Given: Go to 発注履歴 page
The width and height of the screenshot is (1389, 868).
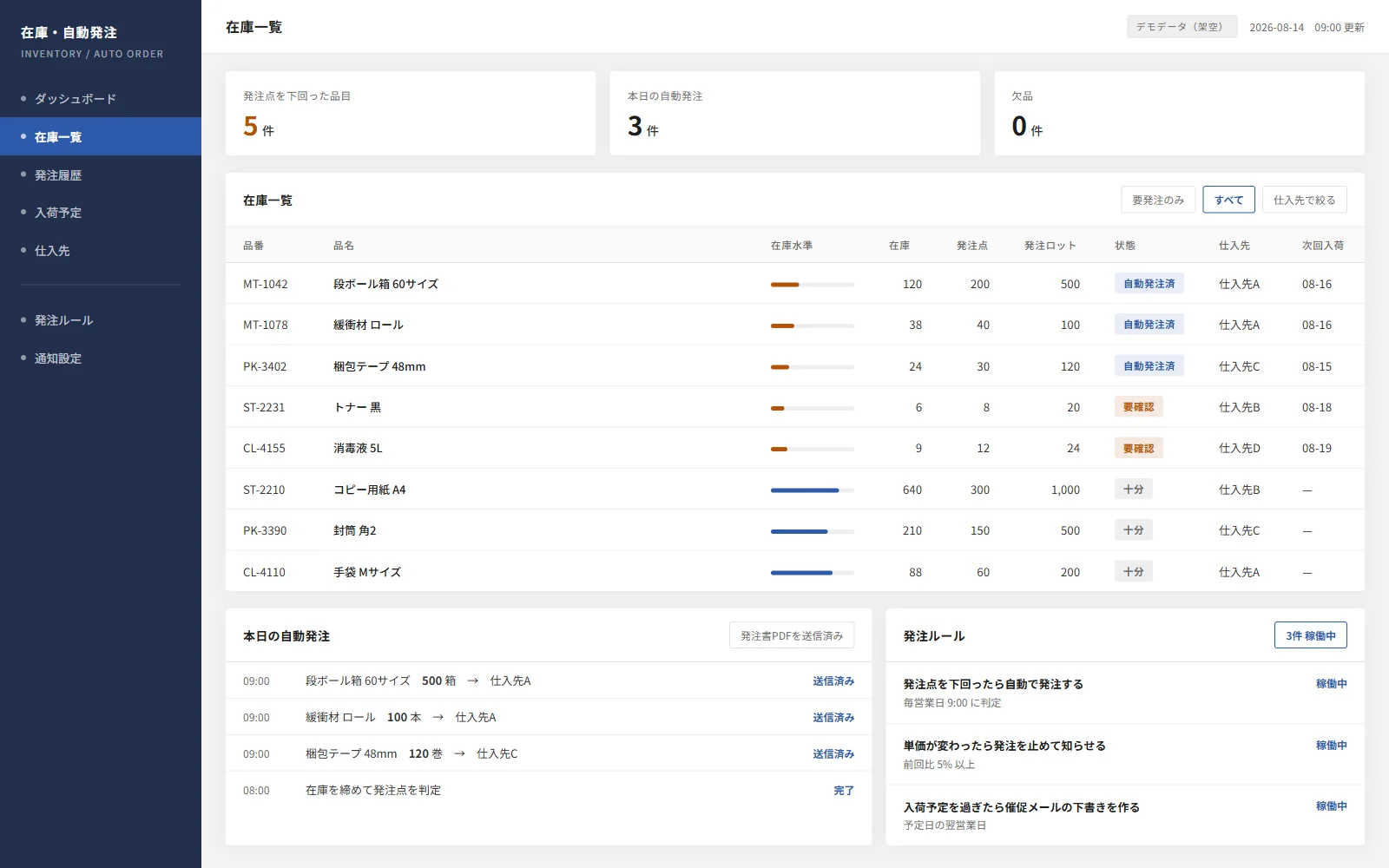Looking at the screenshot, I should point(101,175).
